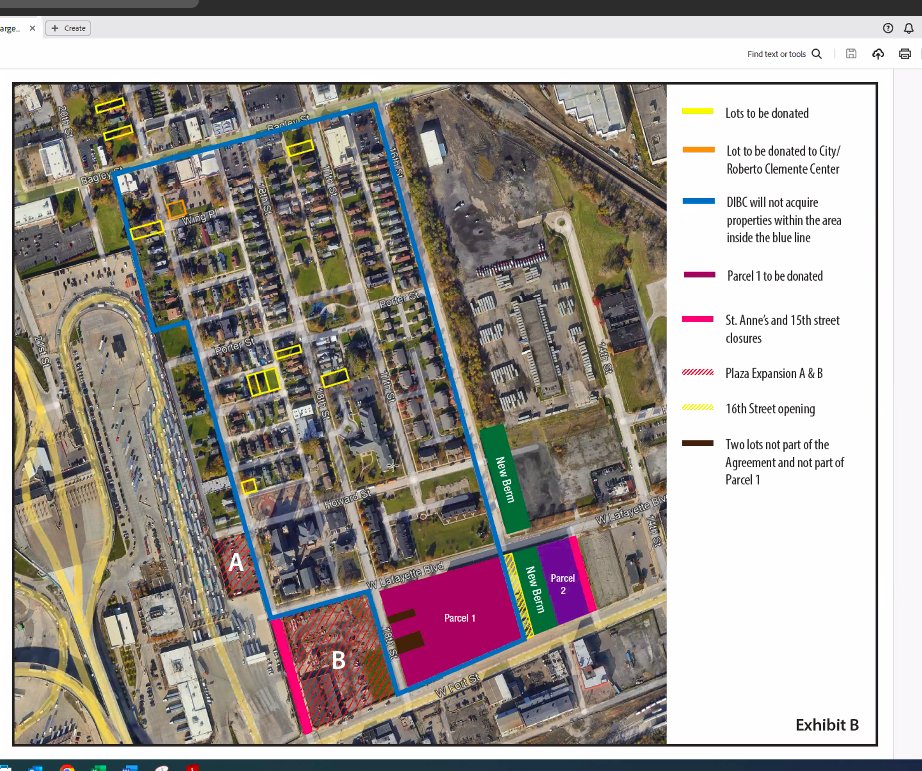Click the orange legend swatch line

coord(699,150)
